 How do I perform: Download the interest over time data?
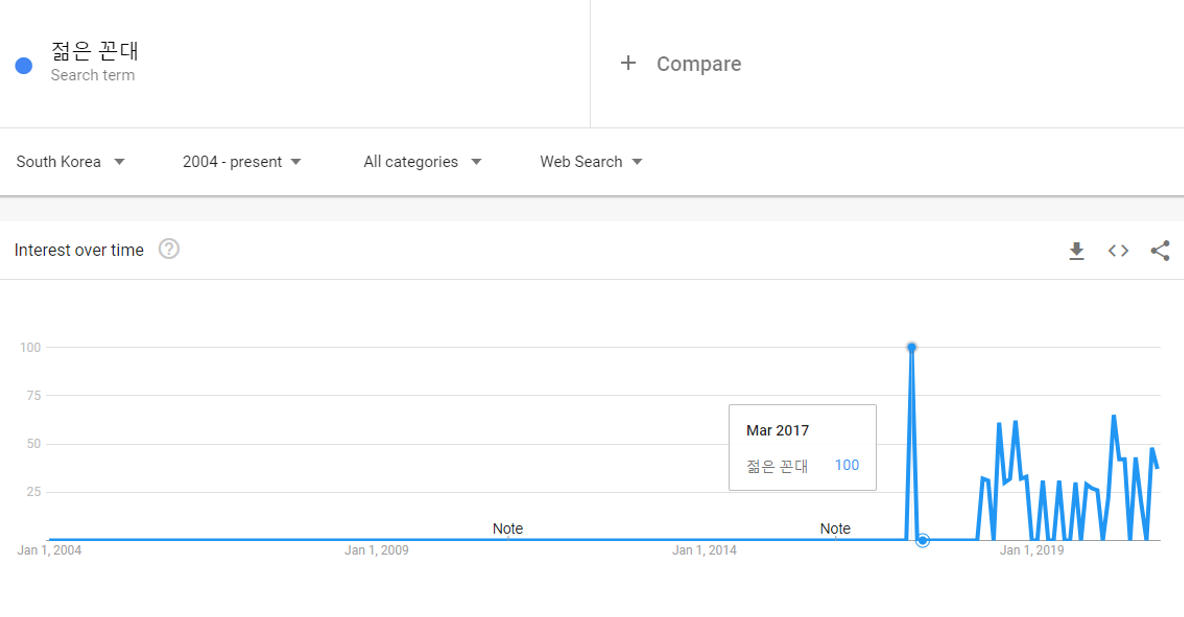click(x=1076, y=251)
